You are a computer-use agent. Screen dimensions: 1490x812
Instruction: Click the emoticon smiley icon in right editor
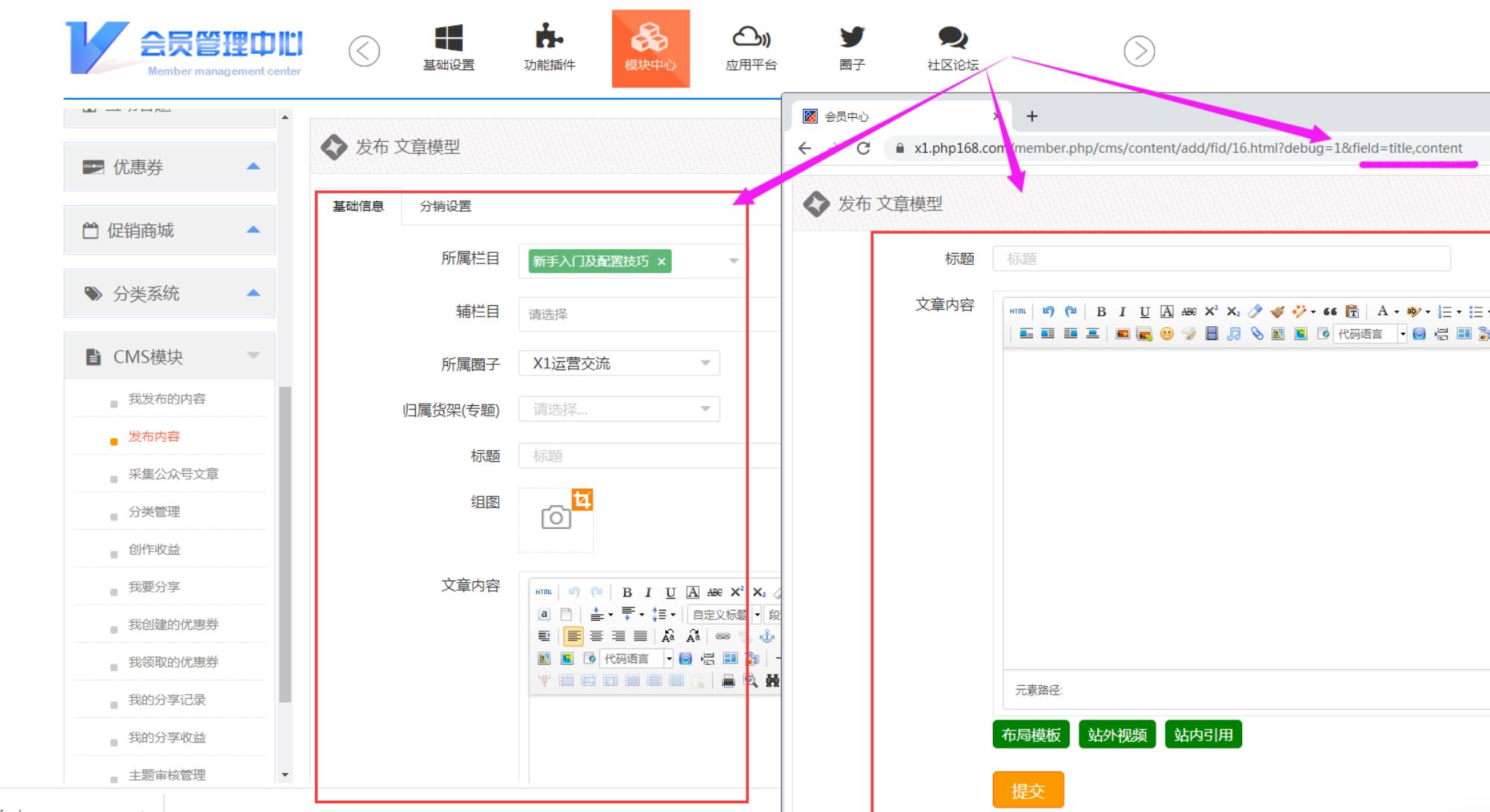1167,334
